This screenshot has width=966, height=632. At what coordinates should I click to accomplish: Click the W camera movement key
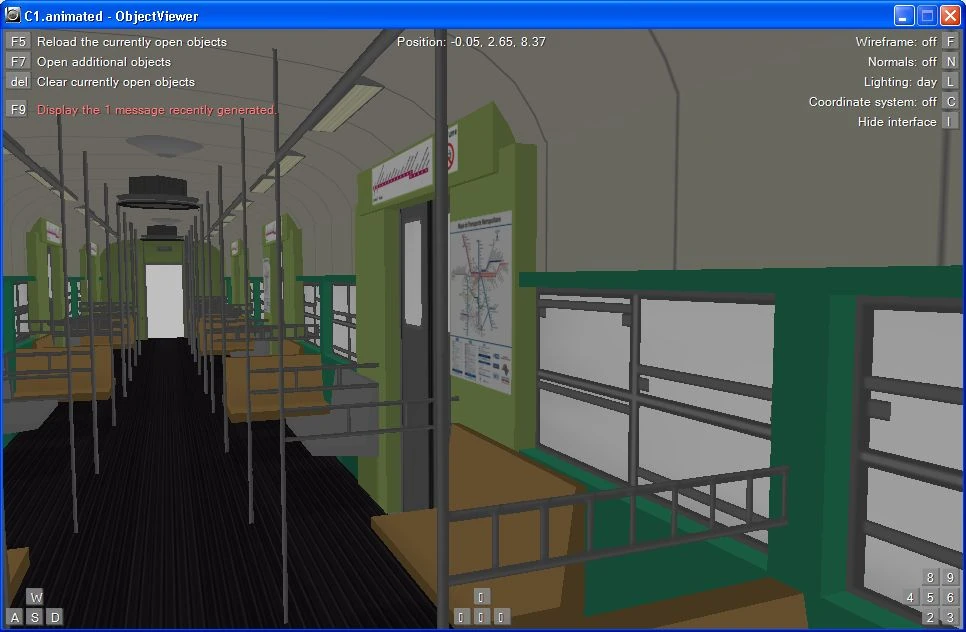point(36,597)
